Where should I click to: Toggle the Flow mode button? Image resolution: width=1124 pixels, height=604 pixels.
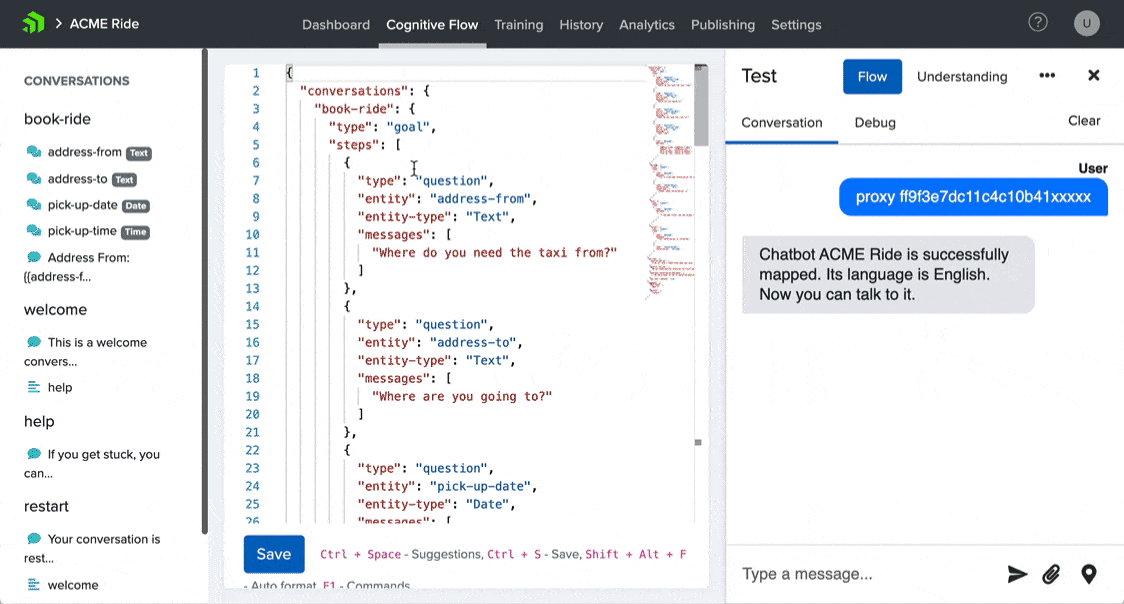[x=872, y=77]
